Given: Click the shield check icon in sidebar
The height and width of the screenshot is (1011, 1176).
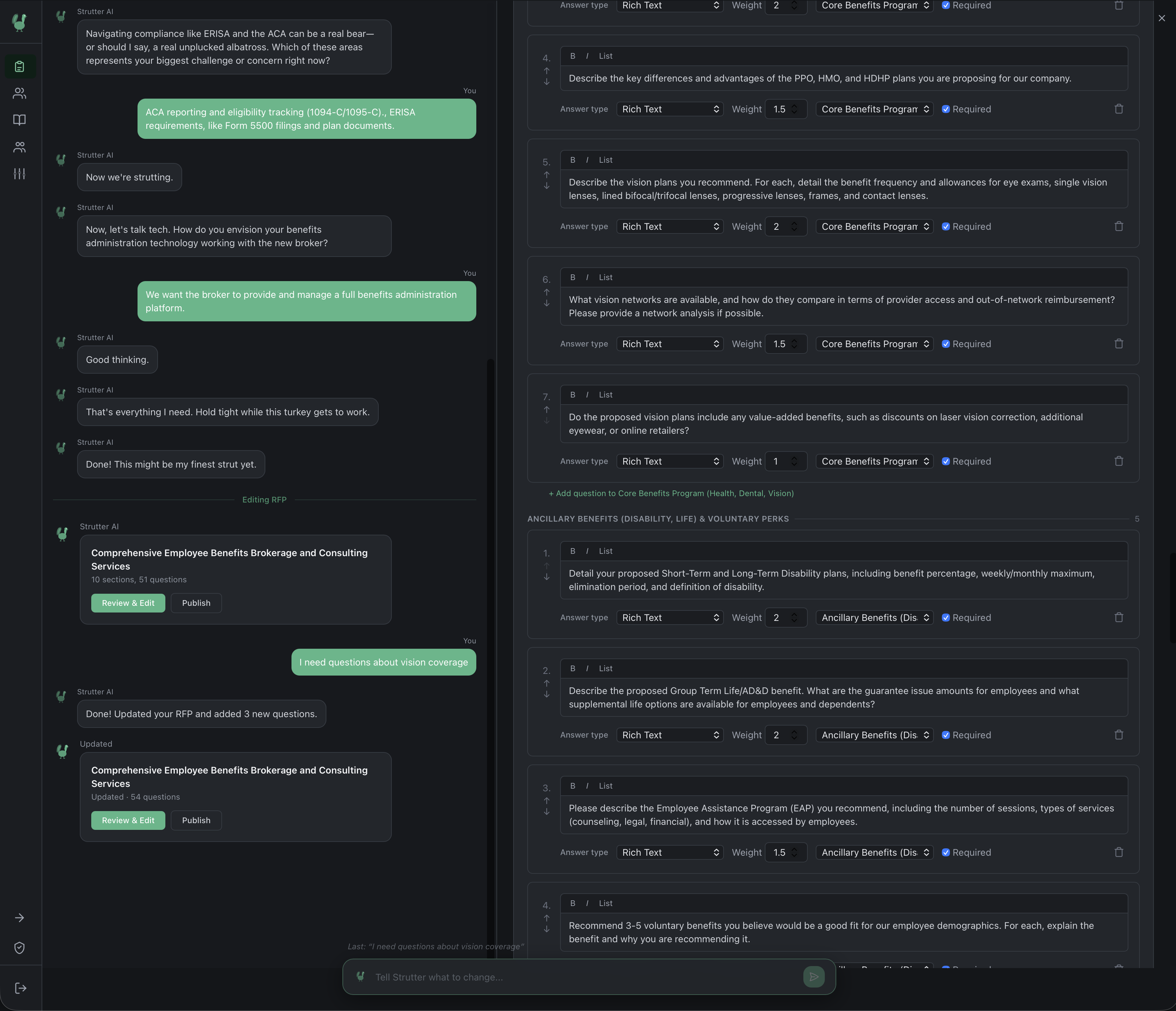Looking at the screenshot, I should 19,947.
